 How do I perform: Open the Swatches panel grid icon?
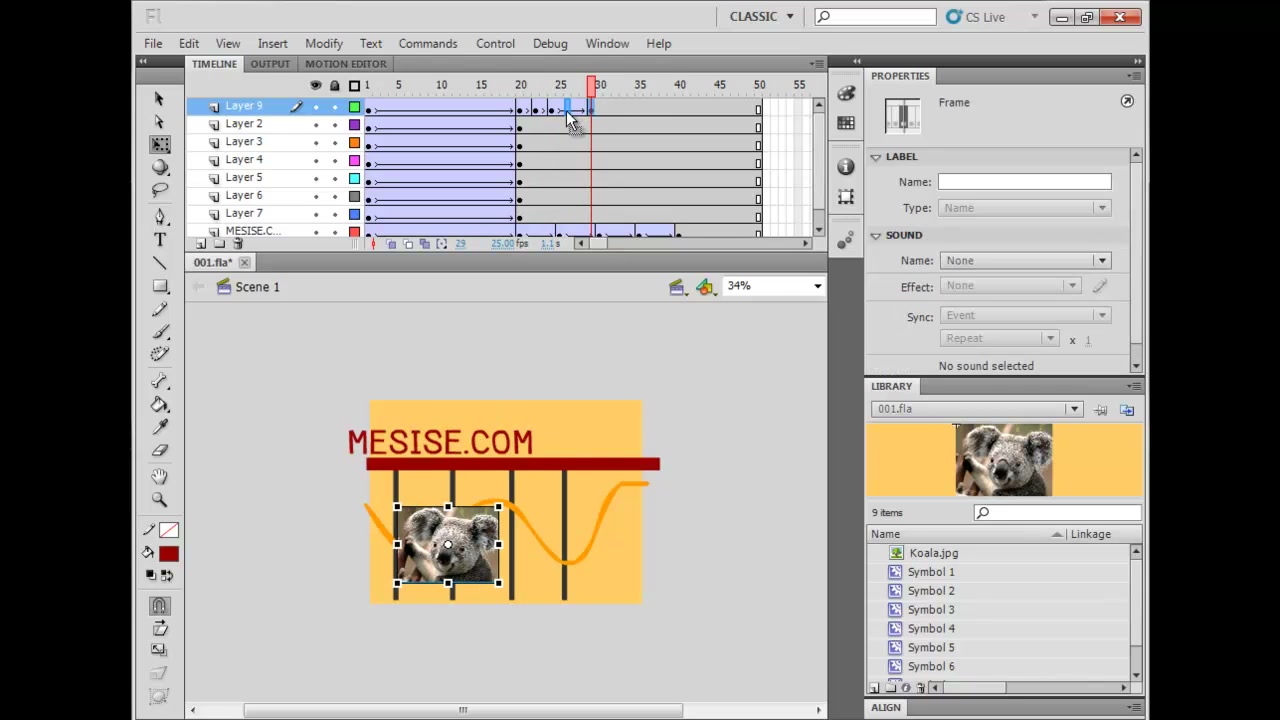click(x=846, y=123)
